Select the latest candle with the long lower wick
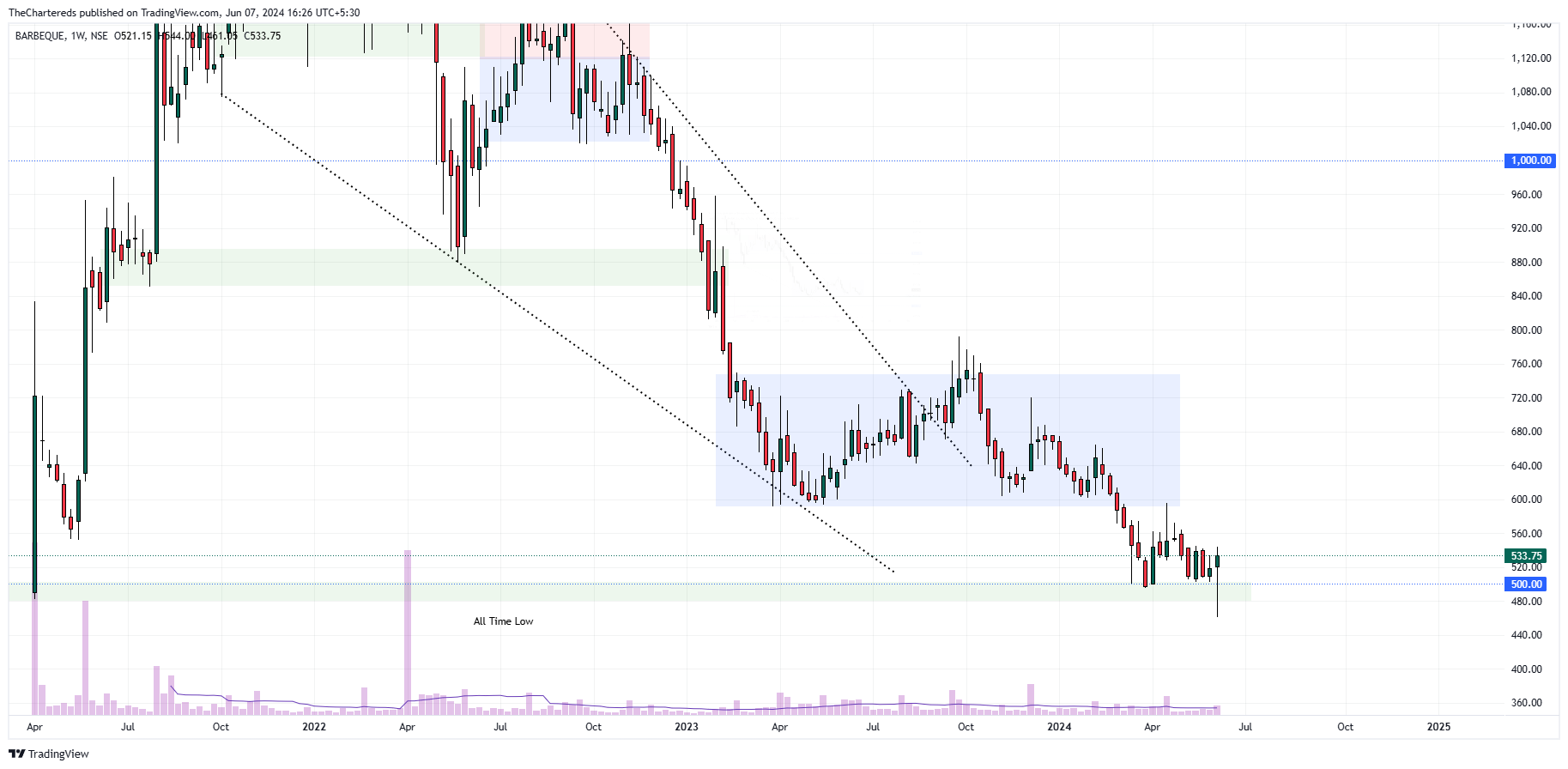Viewport: 1568px width, 769px height. (1217, 582)
